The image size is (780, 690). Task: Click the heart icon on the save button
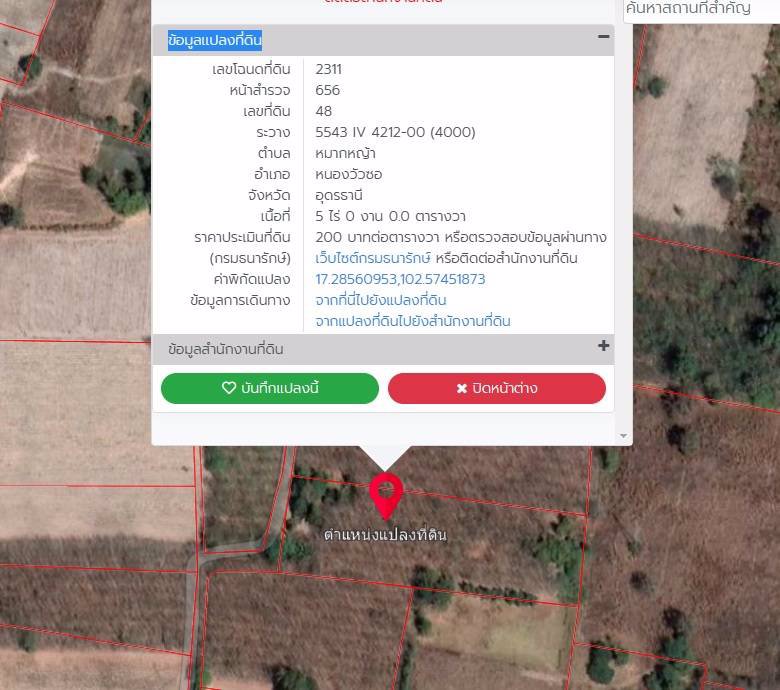(229, 388)
